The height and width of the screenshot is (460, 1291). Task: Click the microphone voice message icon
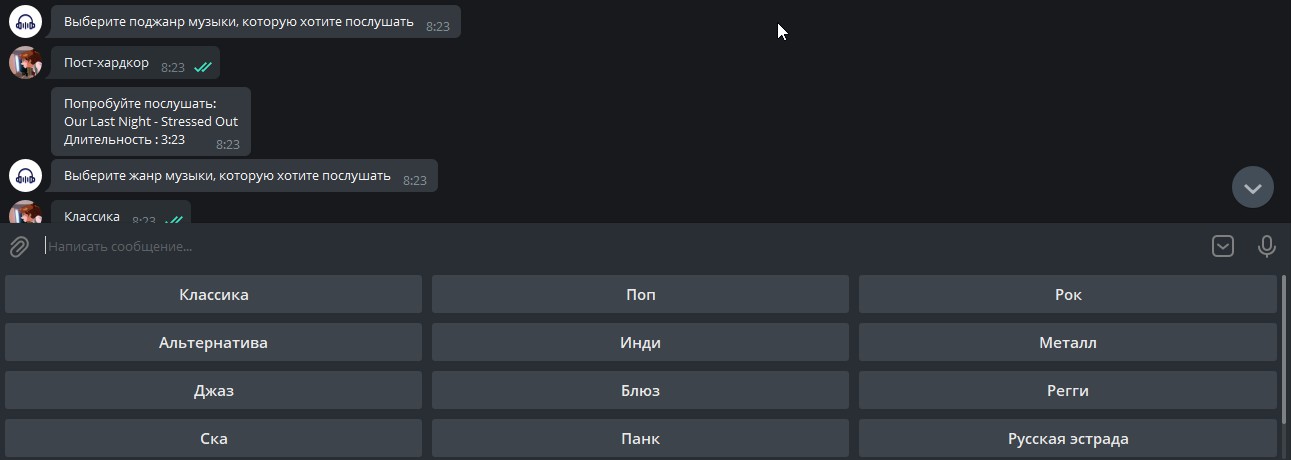(1266, 246)
